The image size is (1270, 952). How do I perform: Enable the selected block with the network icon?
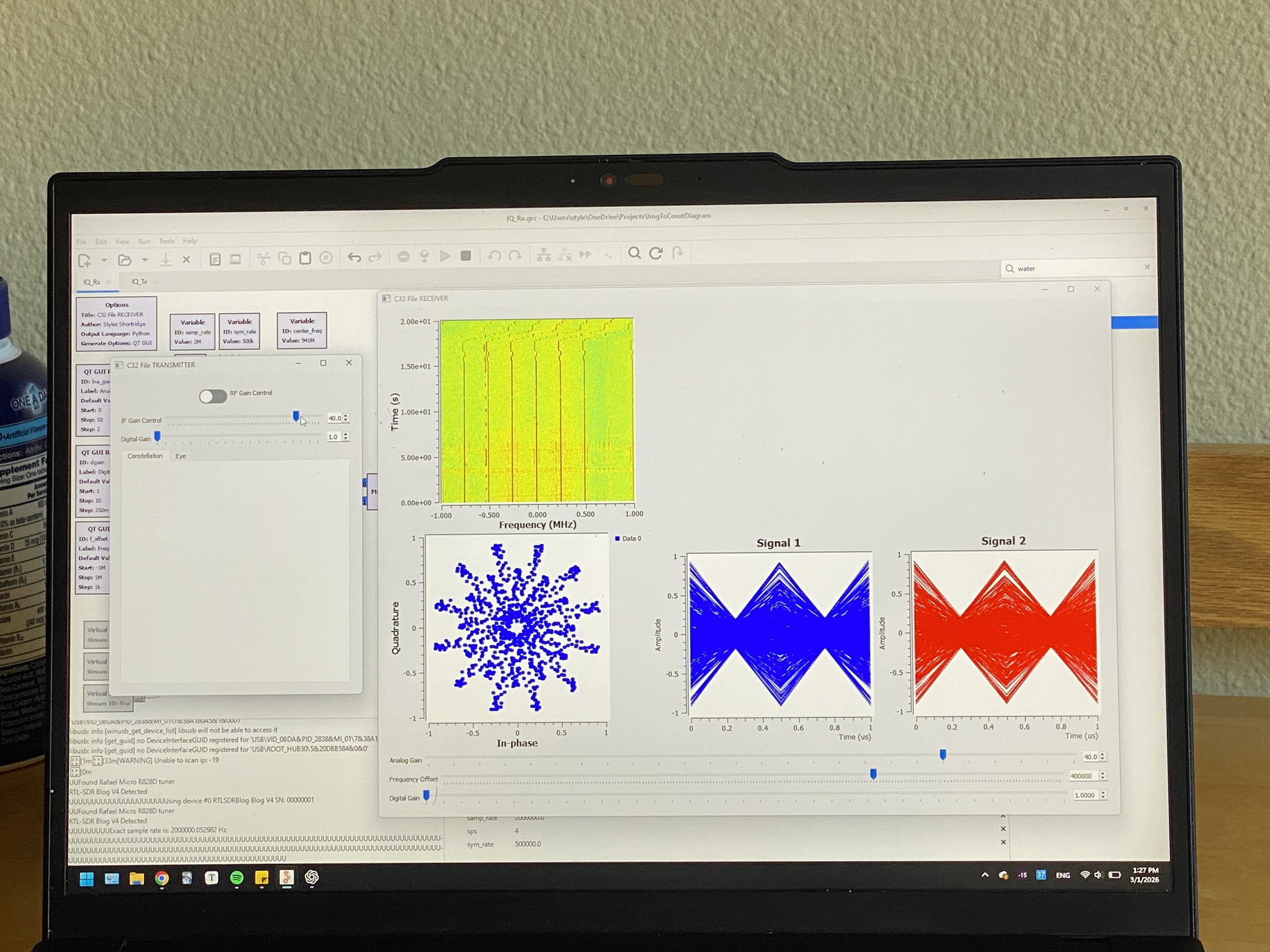[x=544, y=255]
